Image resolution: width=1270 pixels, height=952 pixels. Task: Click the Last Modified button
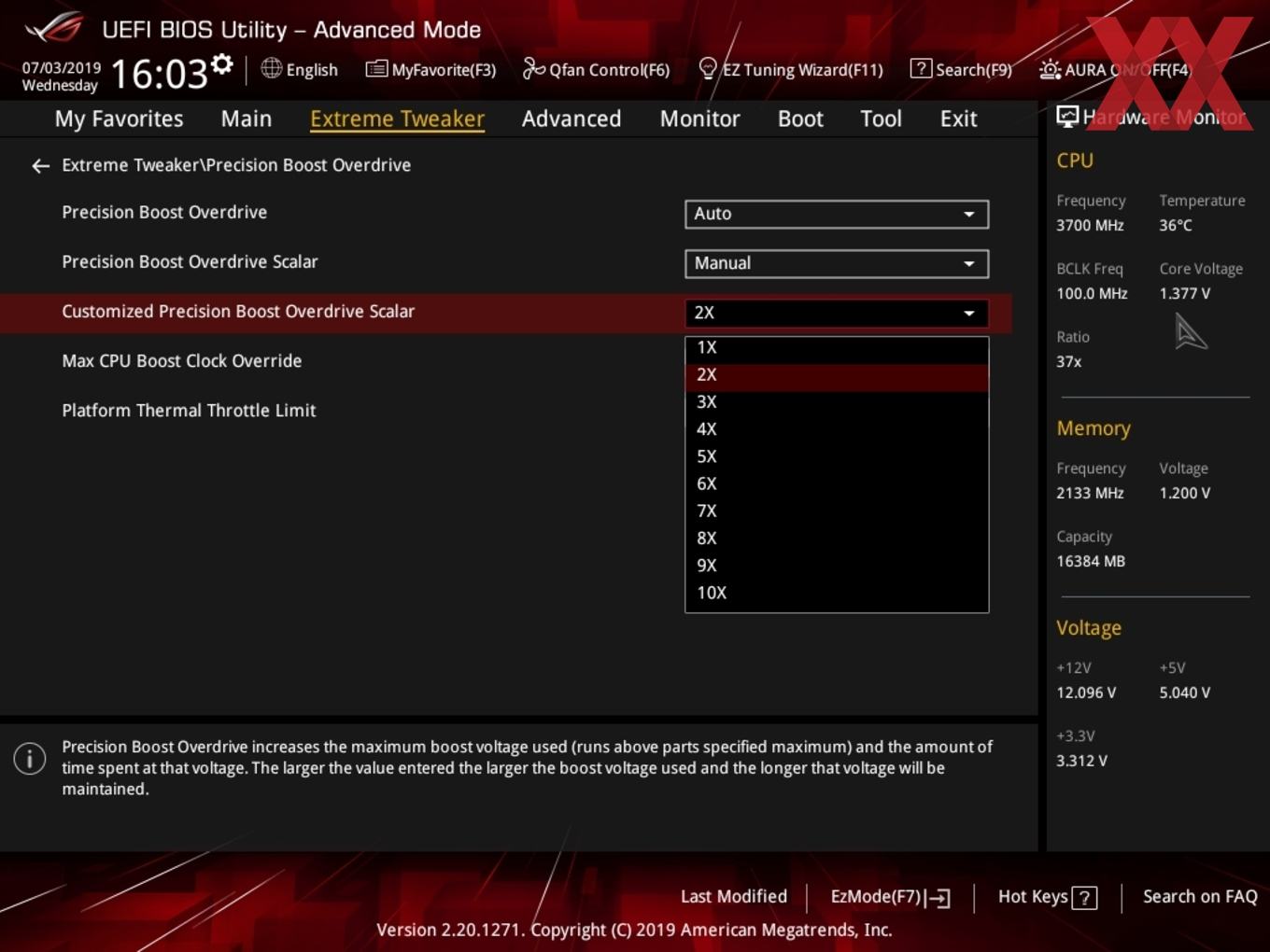click(734, 897)
